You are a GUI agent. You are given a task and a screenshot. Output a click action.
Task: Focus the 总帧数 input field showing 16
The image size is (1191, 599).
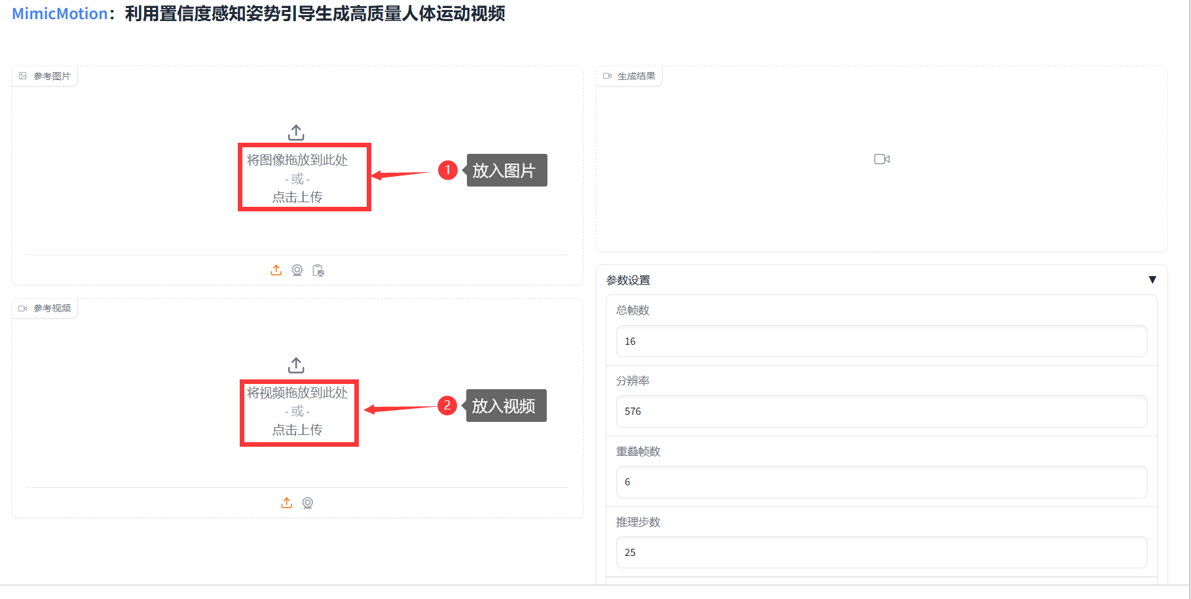pyautogui.click(x=881, y=341)
